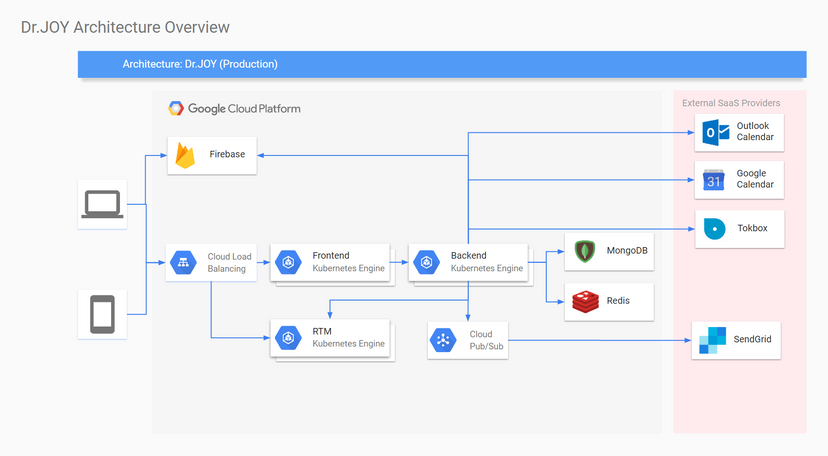828x456 pixels.
Task: Click the Google Cloud Platform logo
Action: point(234,108)
